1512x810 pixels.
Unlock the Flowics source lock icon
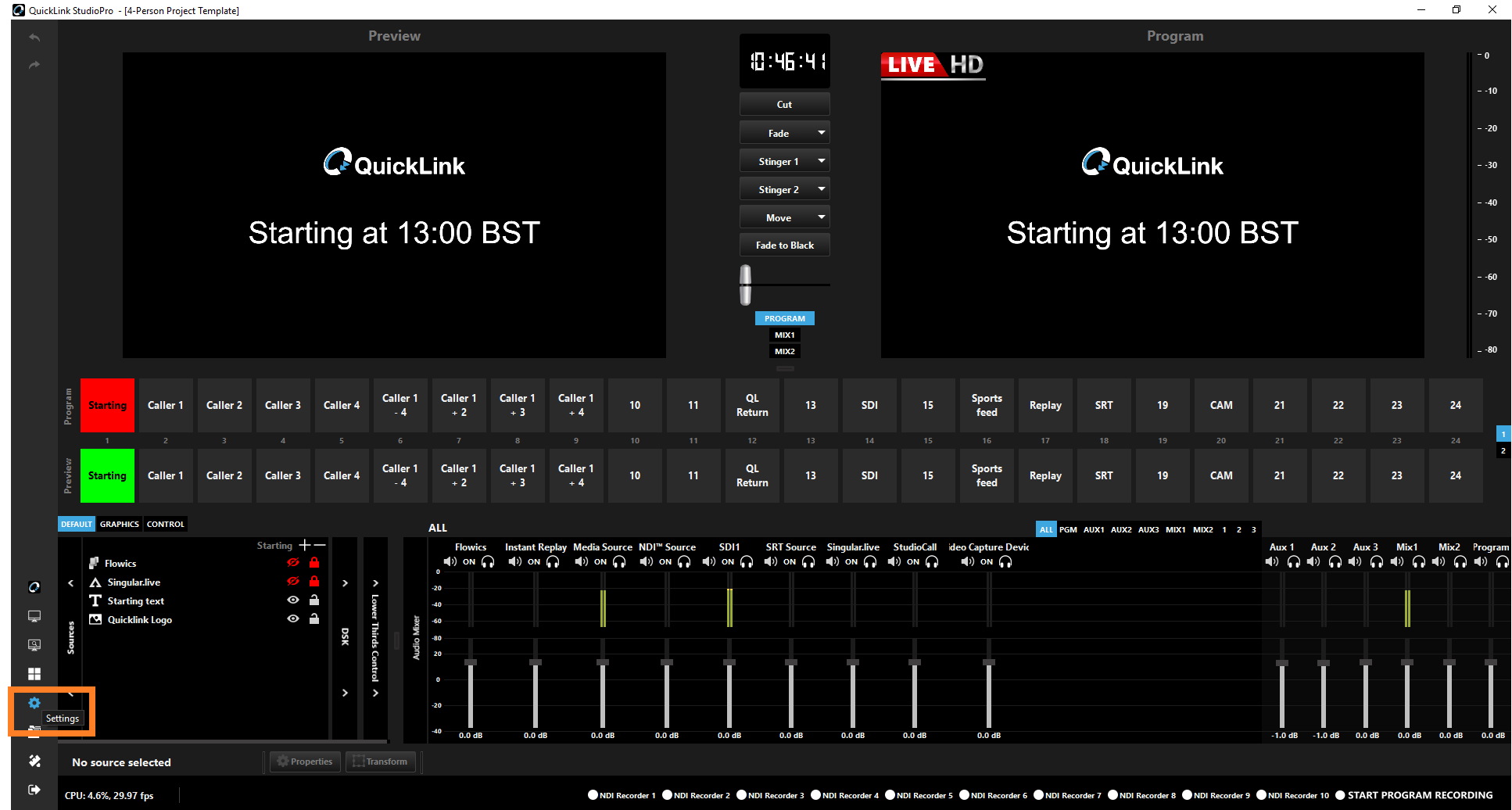click(x=314, y=562)
